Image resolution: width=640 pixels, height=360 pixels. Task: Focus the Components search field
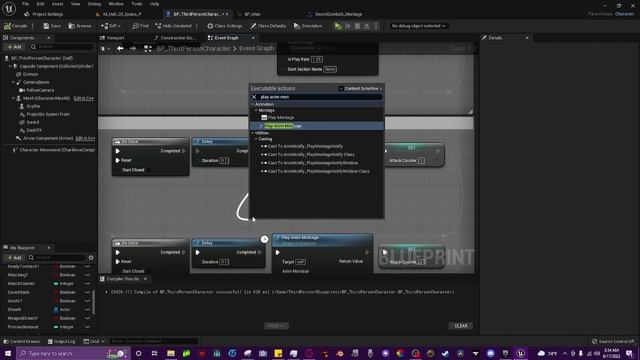[x=62, y=47]
